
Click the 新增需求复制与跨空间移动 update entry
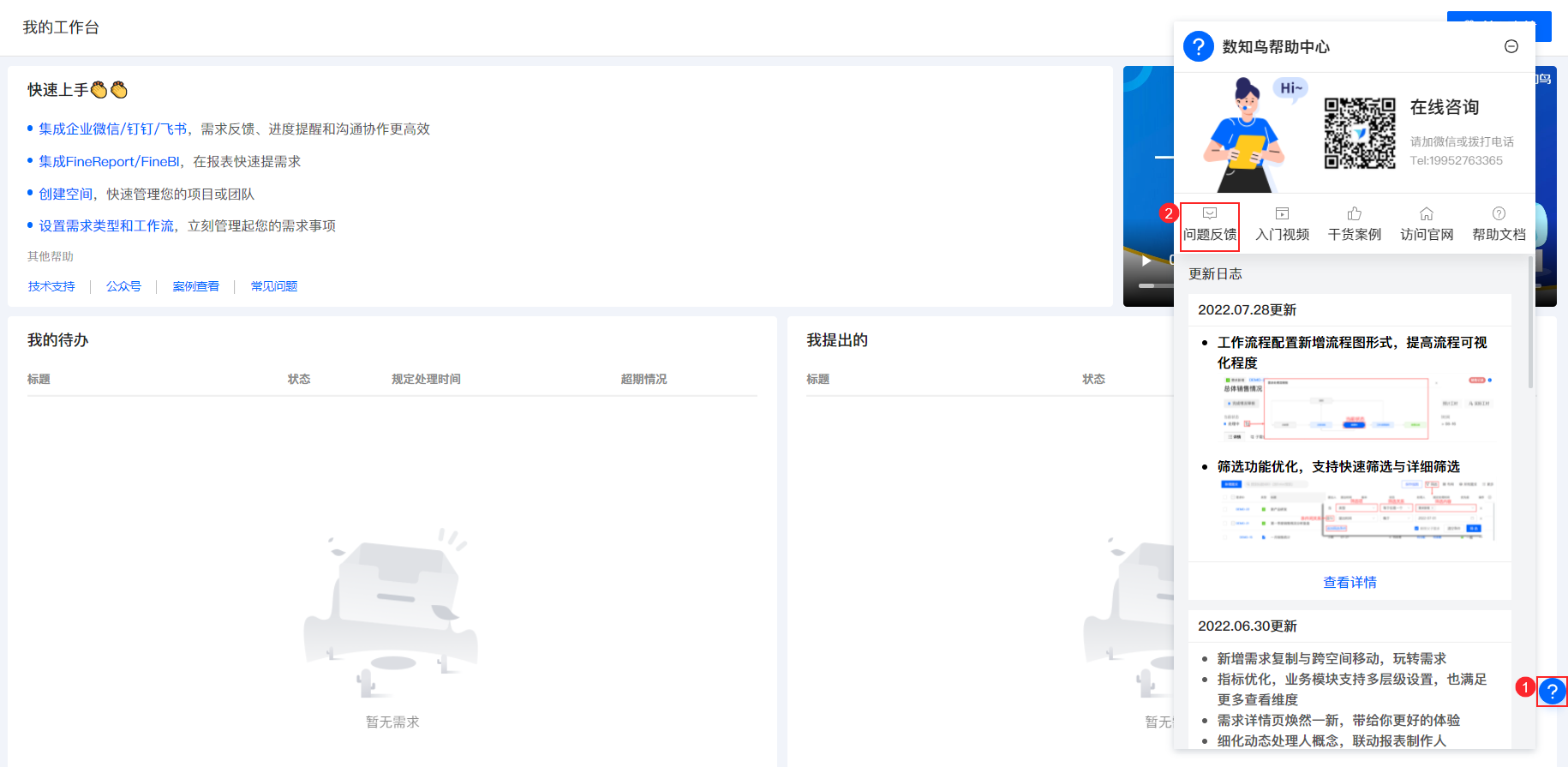coord(1332,658)
